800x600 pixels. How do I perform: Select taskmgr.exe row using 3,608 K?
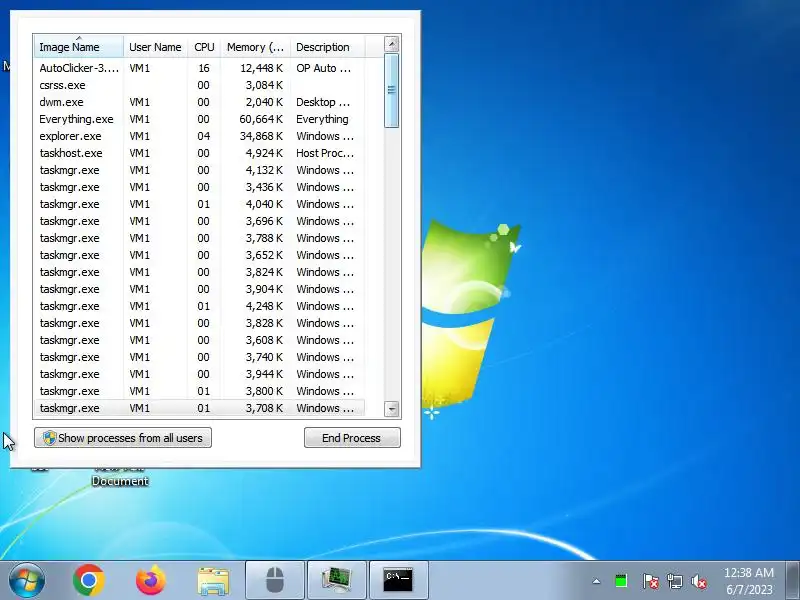pos(199,340)
